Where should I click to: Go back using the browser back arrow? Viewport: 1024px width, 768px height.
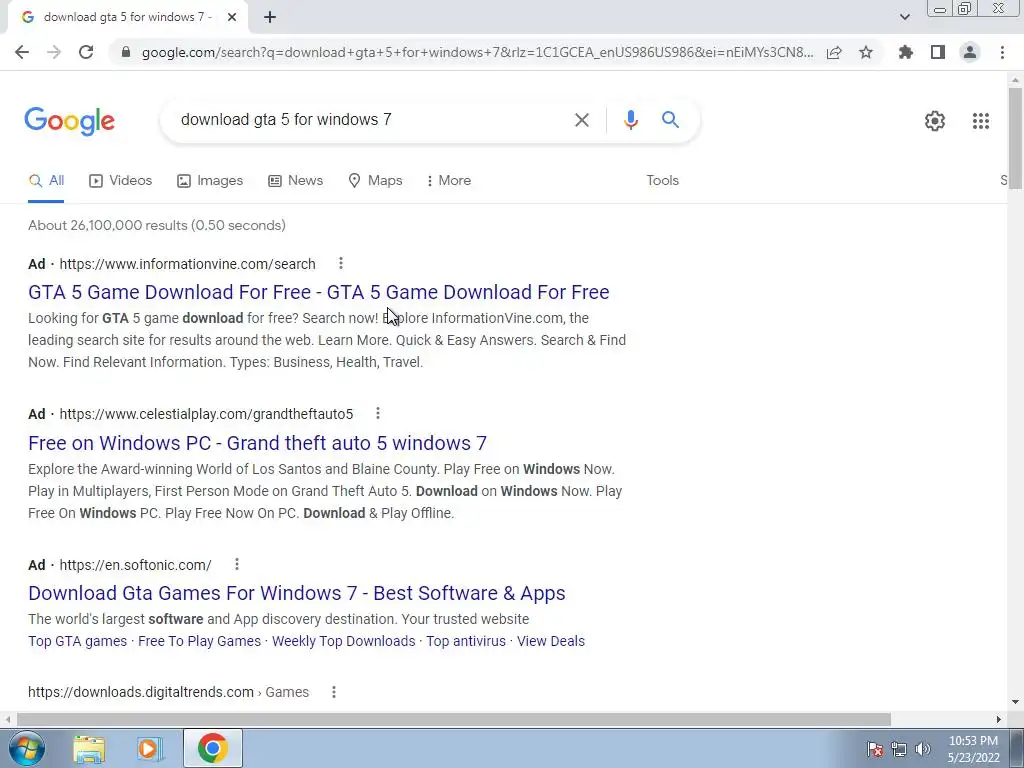point(22,52)
